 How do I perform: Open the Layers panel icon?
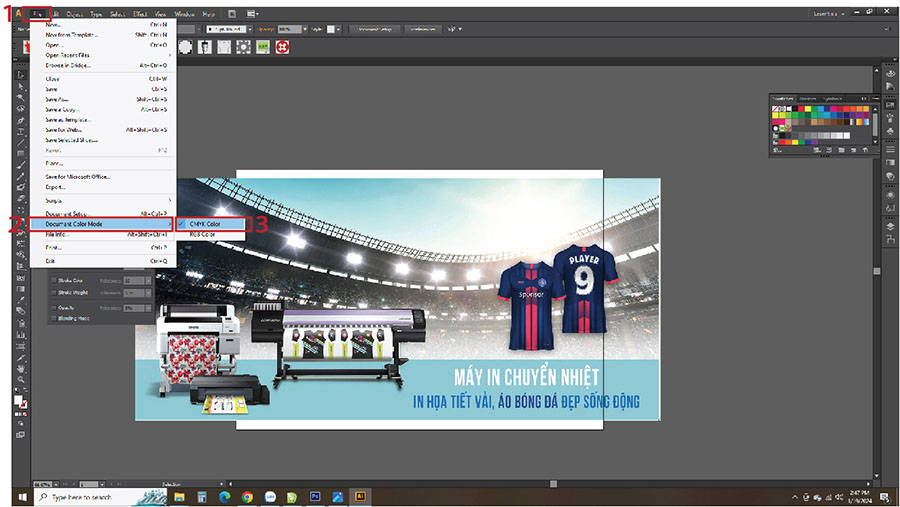point(890,227)
